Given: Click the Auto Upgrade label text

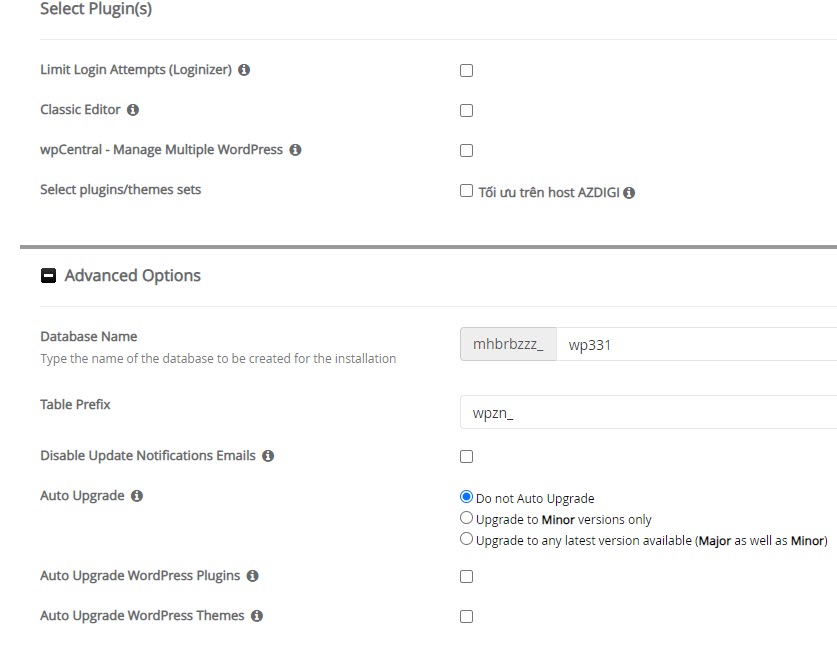Looking at the screenshot, I should click(x=82, y=496).
